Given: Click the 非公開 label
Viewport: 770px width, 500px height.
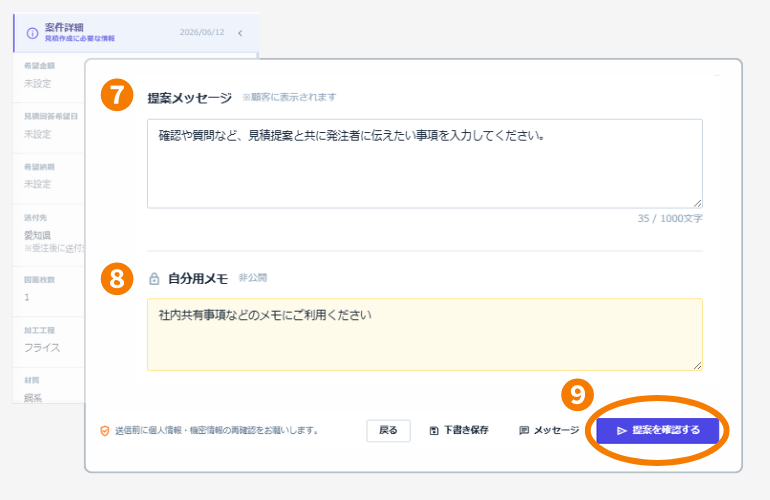Looking at the screenshot, I should click(253, 278).
